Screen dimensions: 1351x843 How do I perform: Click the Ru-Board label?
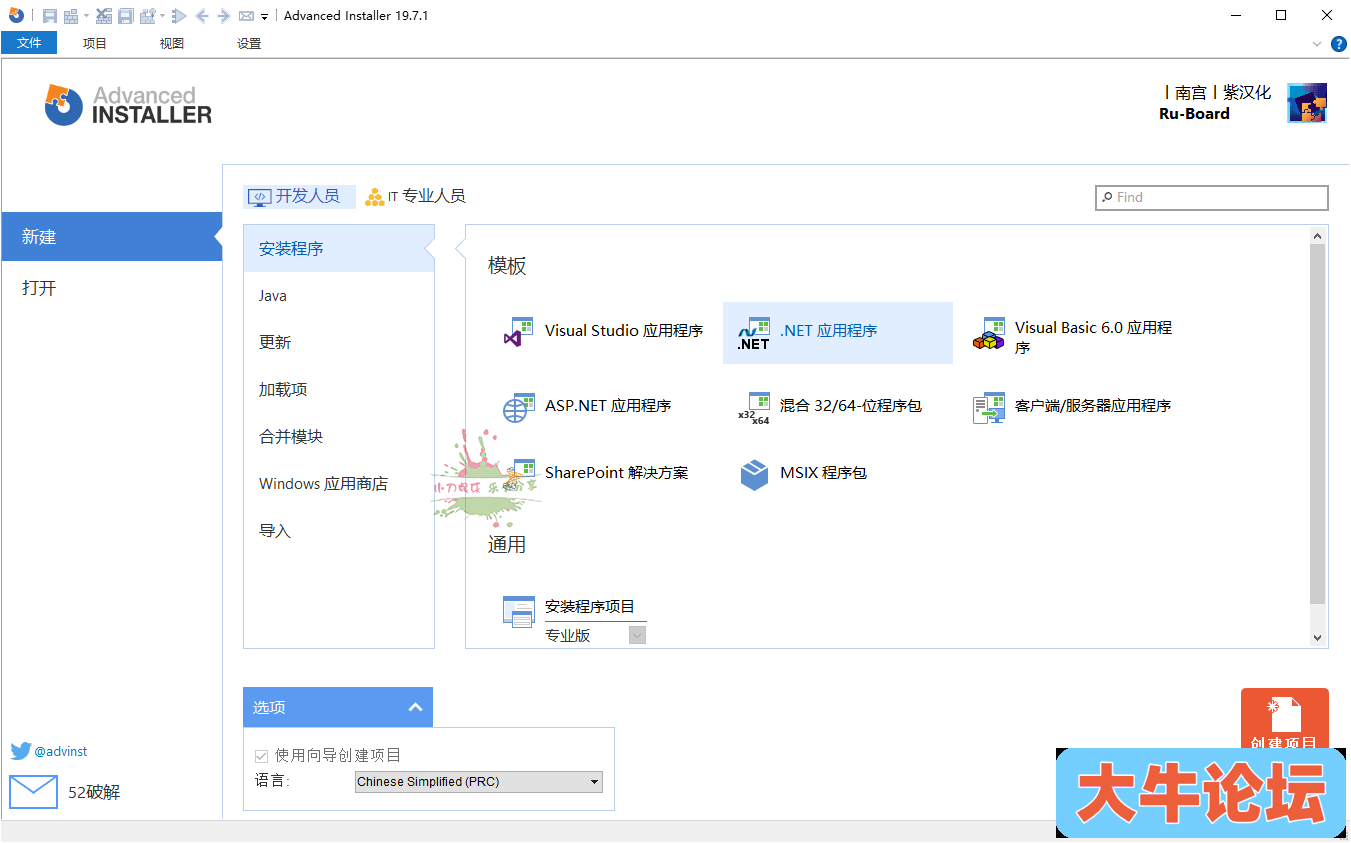[1194, 114]
